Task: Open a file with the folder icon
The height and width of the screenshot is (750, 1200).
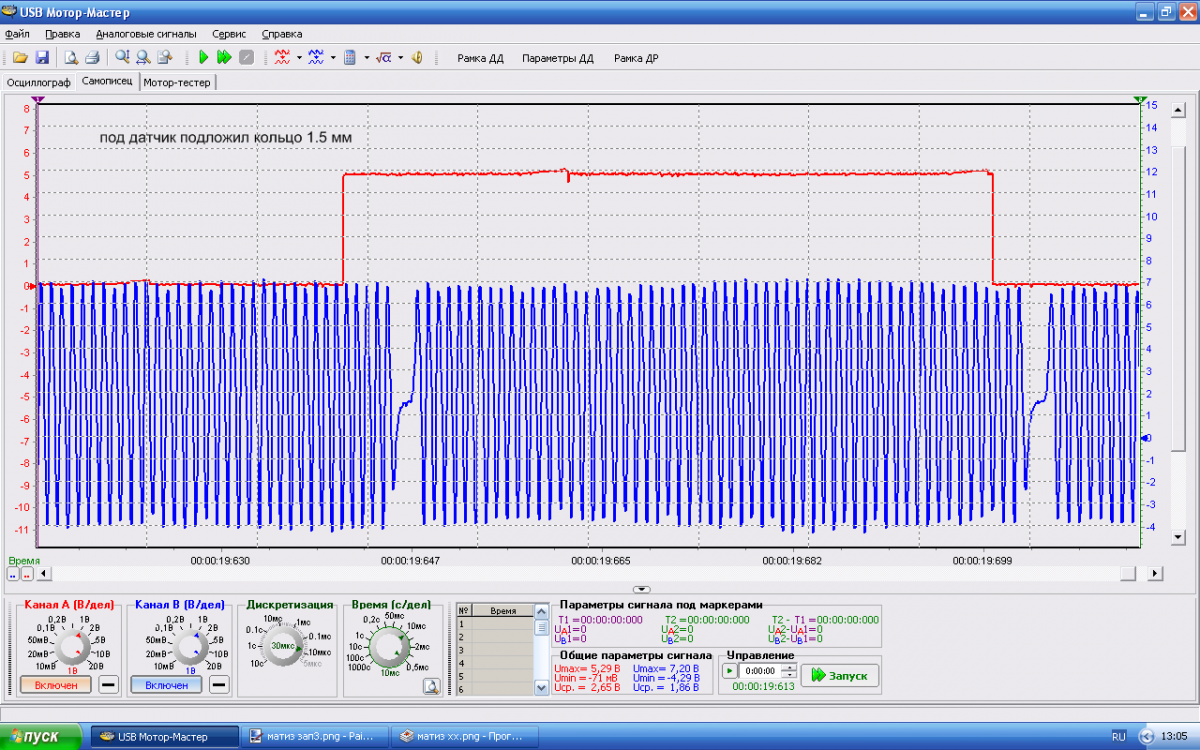Action: 20,58
